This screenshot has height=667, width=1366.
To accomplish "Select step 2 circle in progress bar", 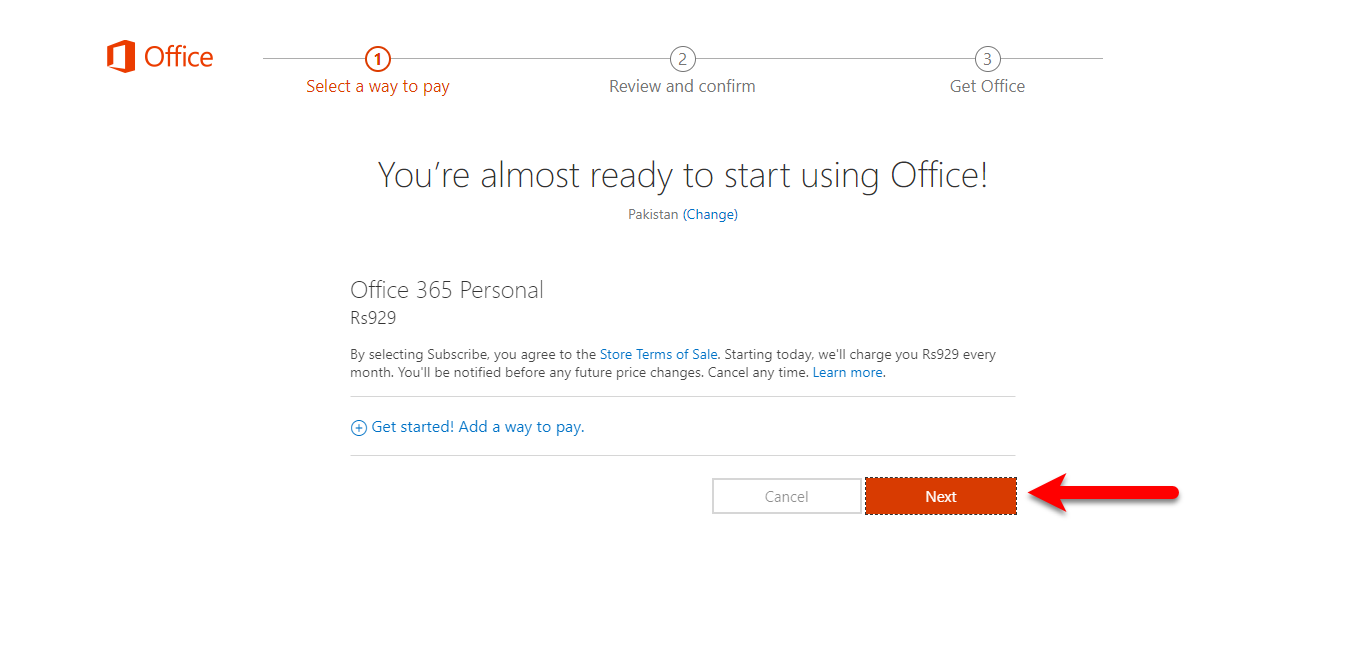I will click(682, 59).
